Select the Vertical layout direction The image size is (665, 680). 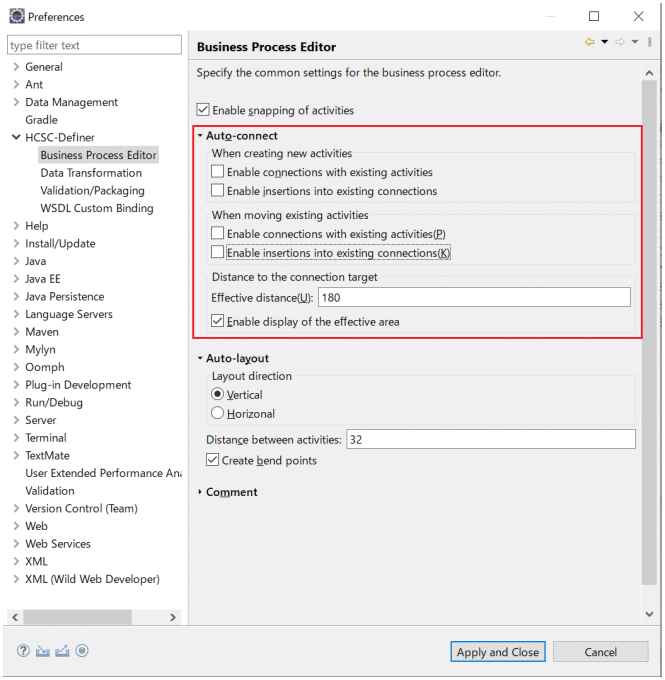pos(217,394)
